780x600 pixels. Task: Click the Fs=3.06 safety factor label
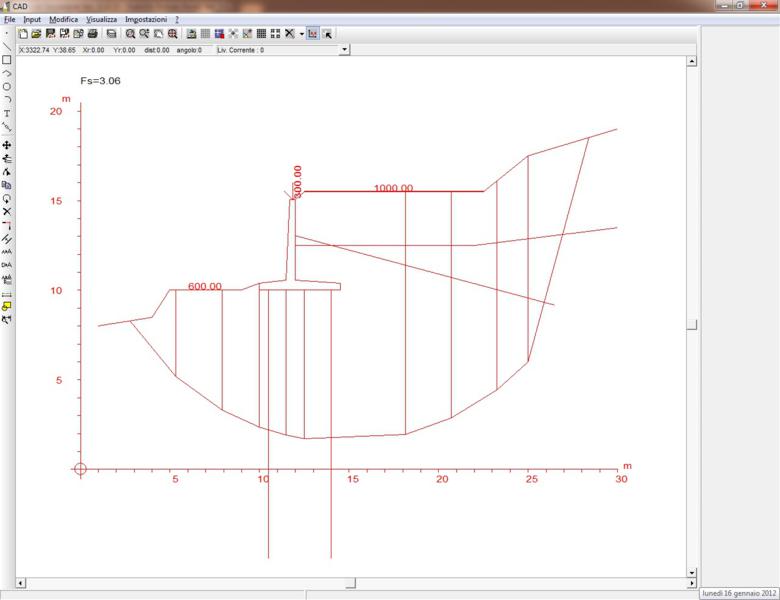tap(100, 81)
